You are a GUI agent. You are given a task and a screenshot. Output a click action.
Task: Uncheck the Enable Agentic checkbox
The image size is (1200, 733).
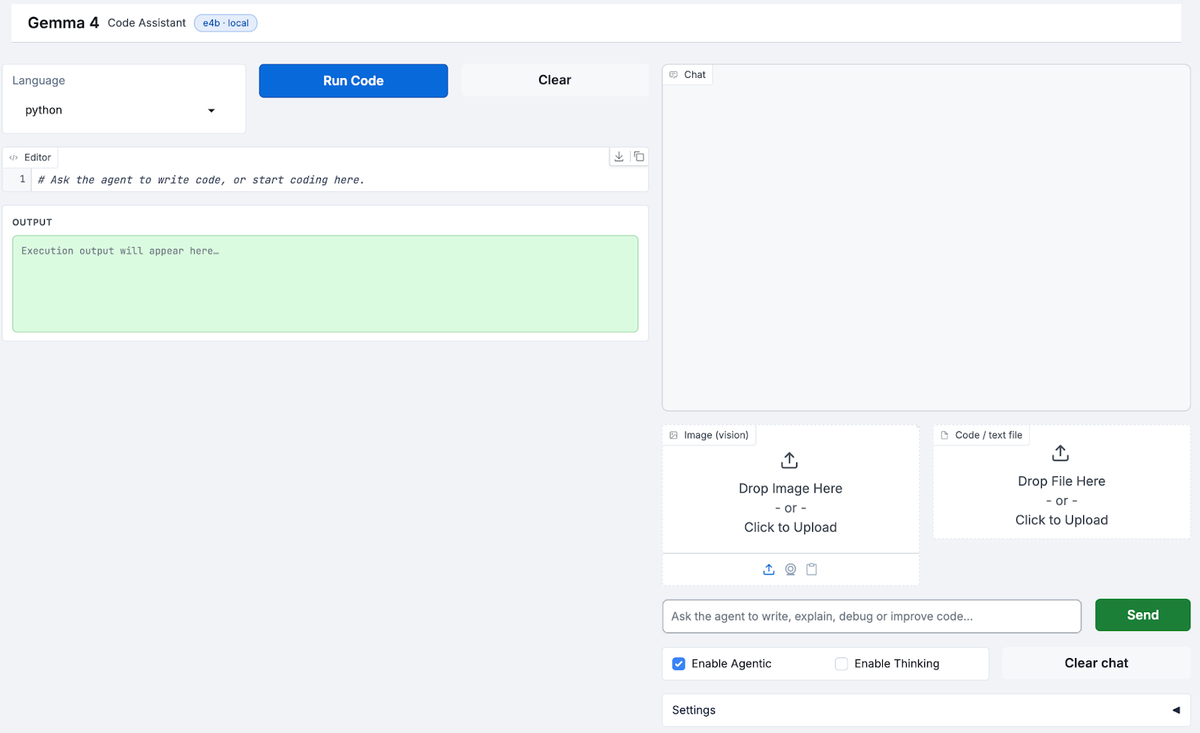pos(679,663)
